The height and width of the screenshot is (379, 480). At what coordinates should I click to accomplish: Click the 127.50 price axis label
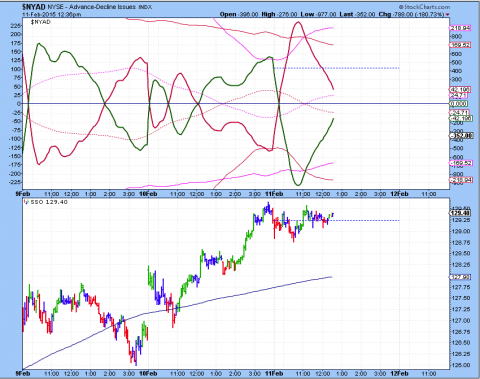pos(460,298)
